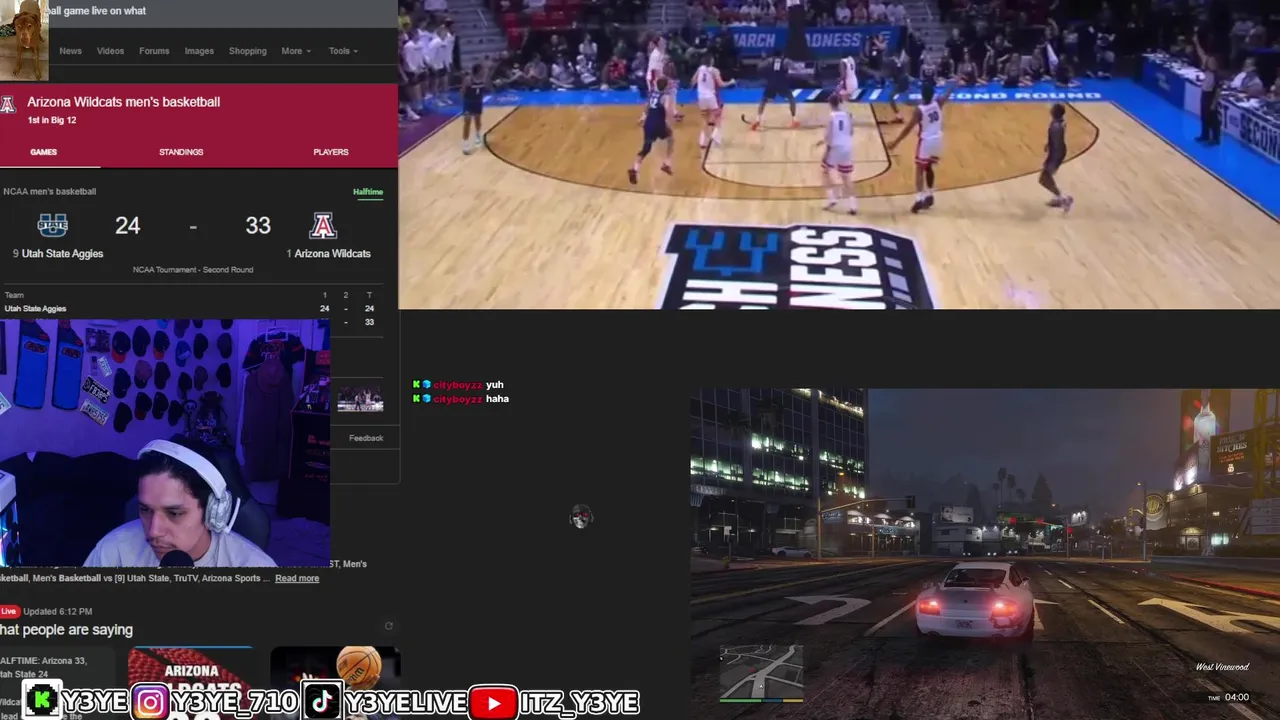
Task: Click the Feedback link
Action: pos(366,438)
